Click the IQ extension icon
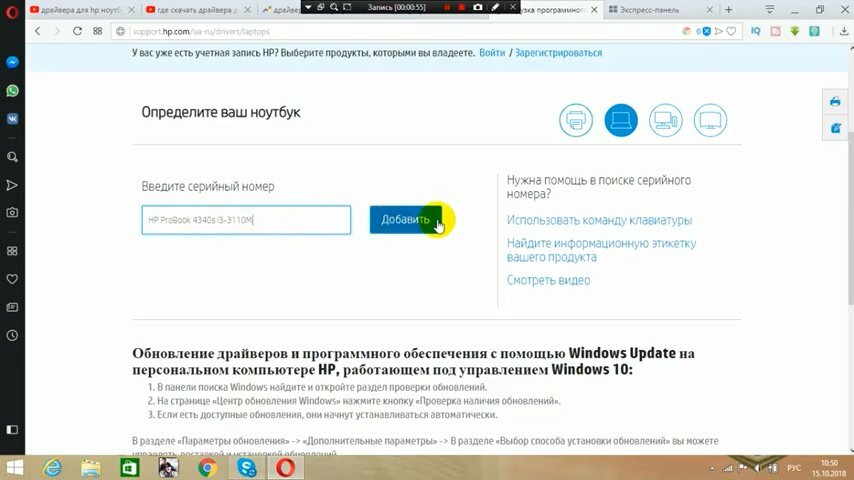 [x=755, y=32]
